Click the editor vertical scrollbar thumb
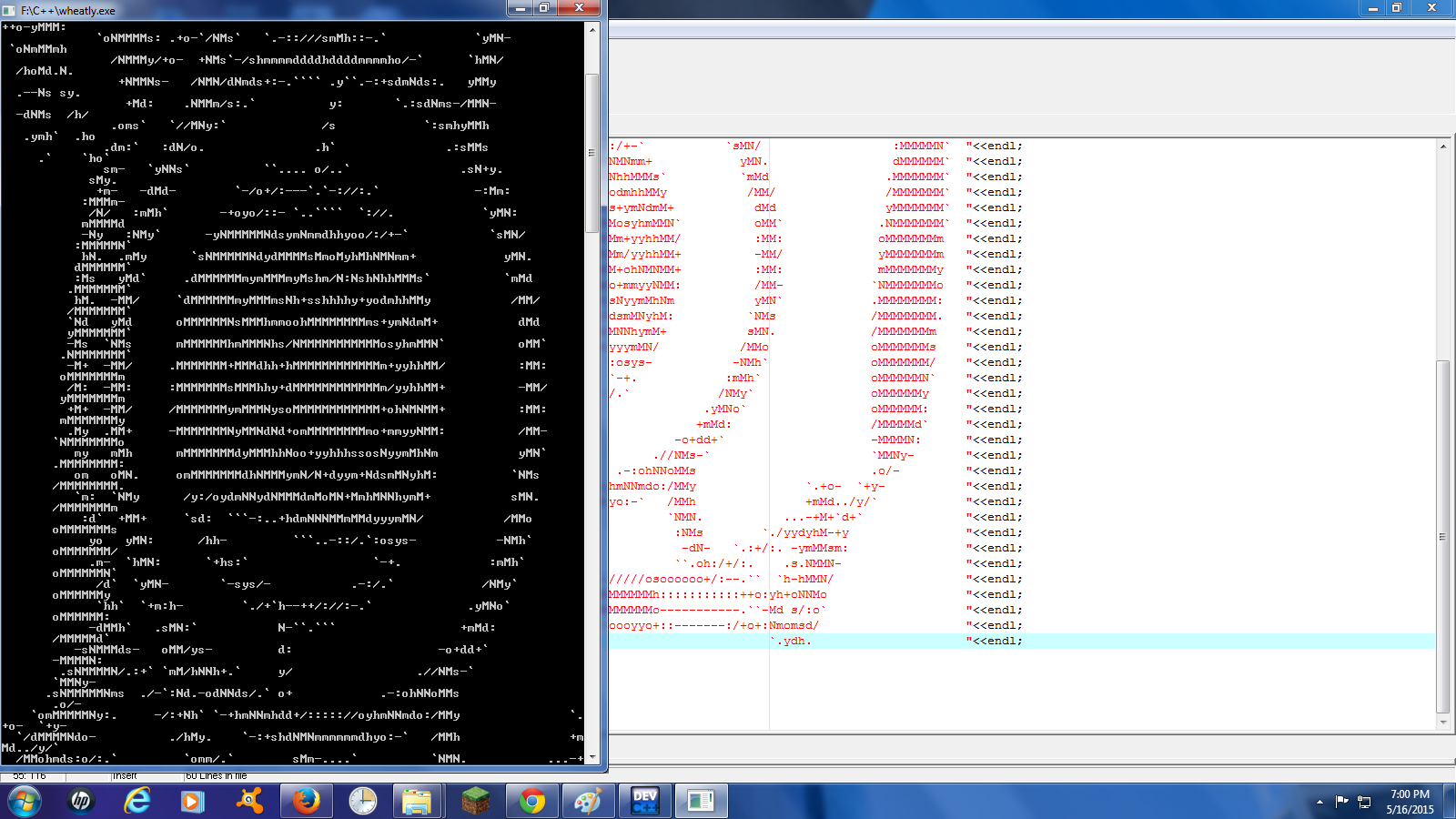 (x=1443, y=537)
